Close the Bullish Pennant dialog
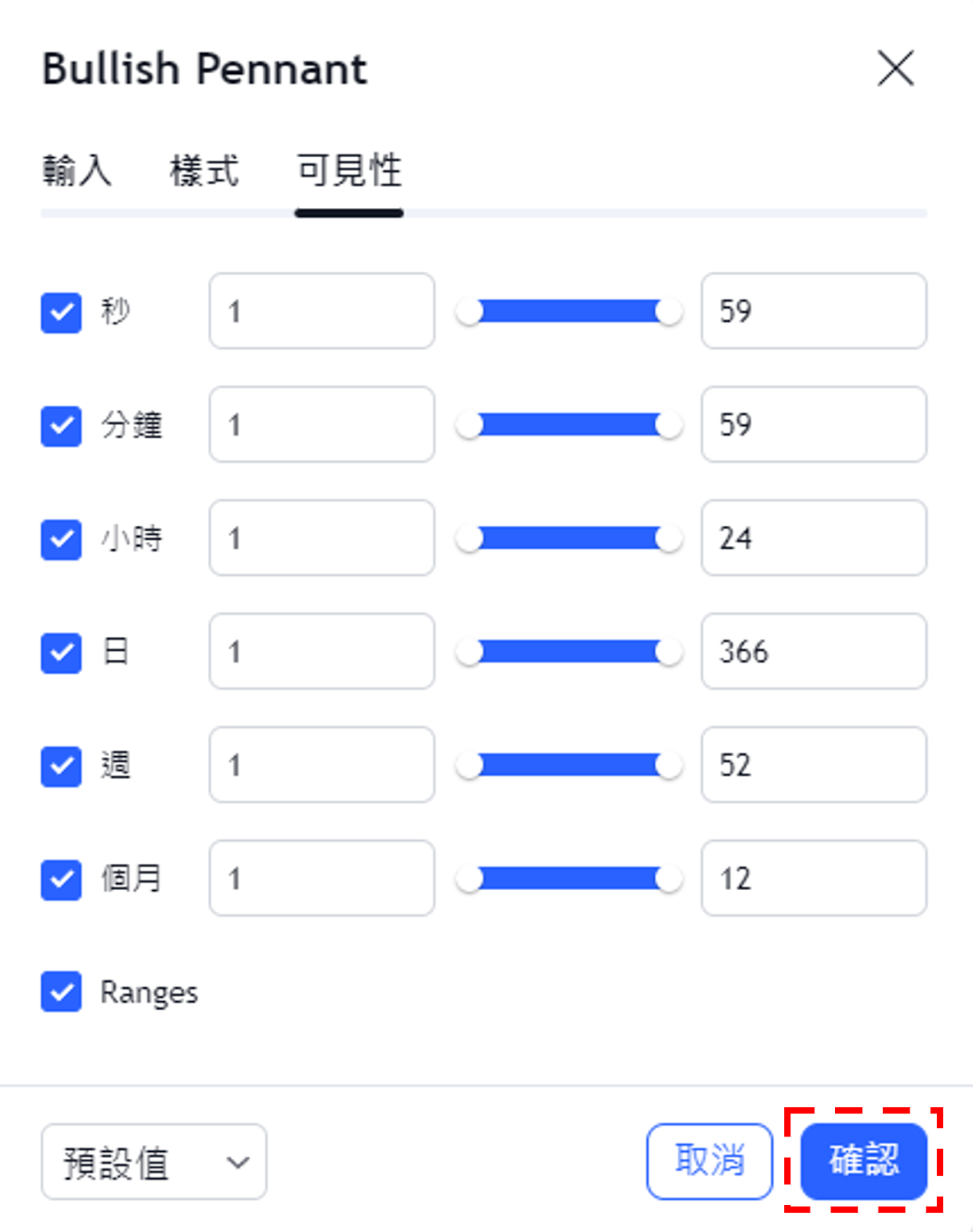973x1232 pixels. click(895, 69)
